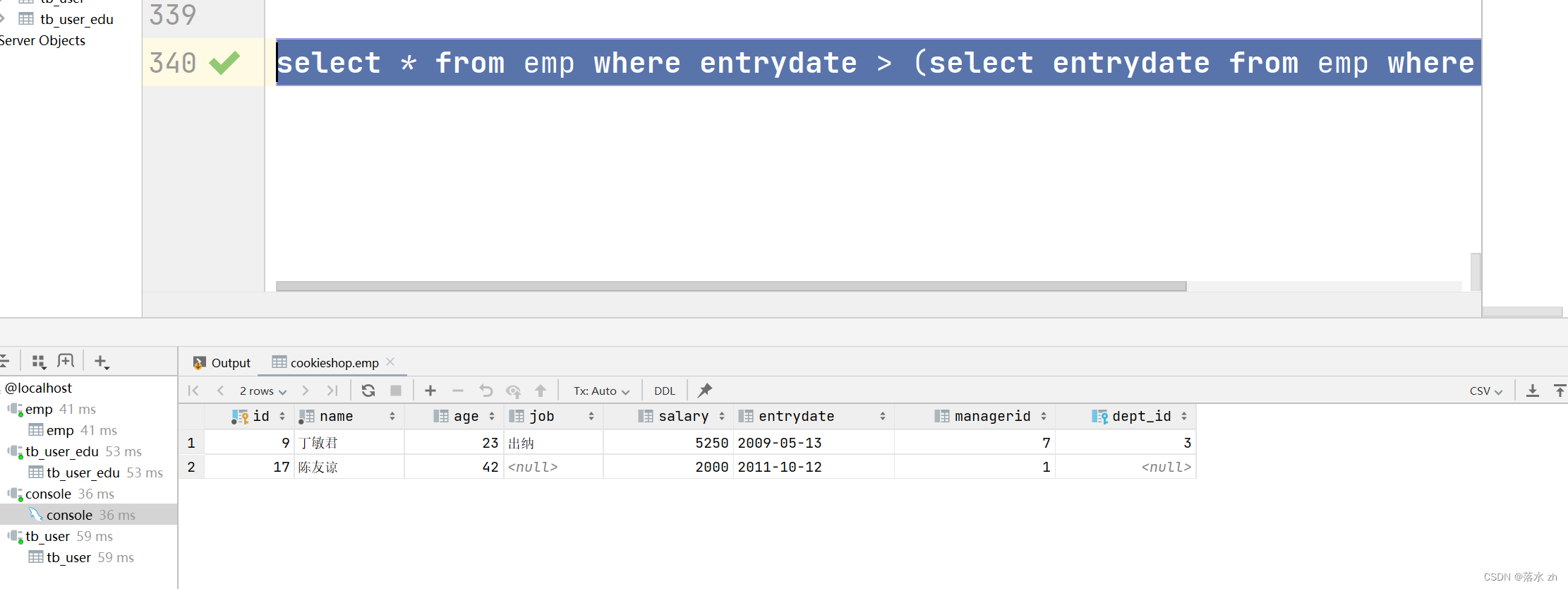The width and height of the screenshot is (1568, 589).
Task: Select the emp 41 ms session node
Action: pyautogui.click(x=52, y=409)
